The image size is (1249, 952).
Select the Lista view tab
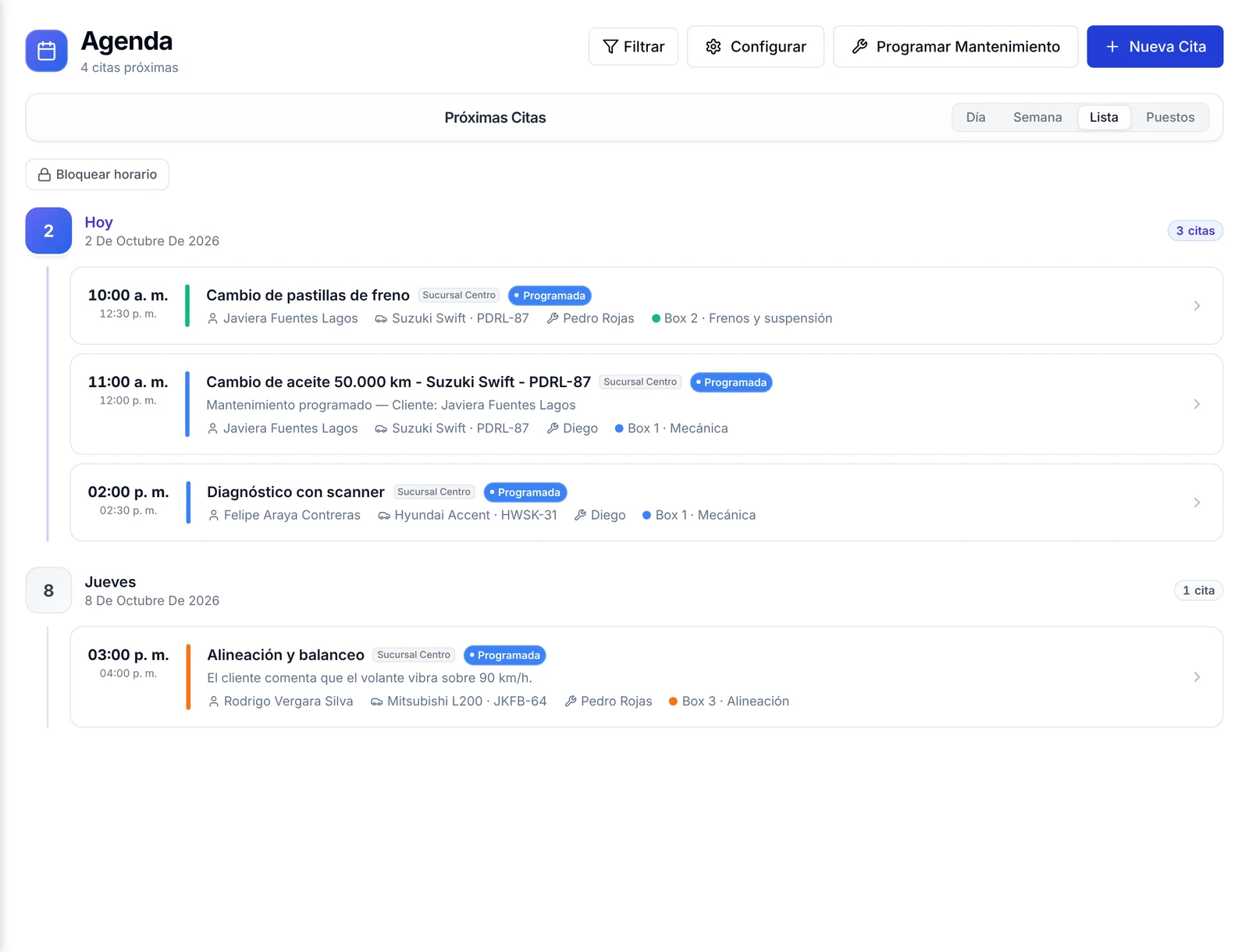1104,117
